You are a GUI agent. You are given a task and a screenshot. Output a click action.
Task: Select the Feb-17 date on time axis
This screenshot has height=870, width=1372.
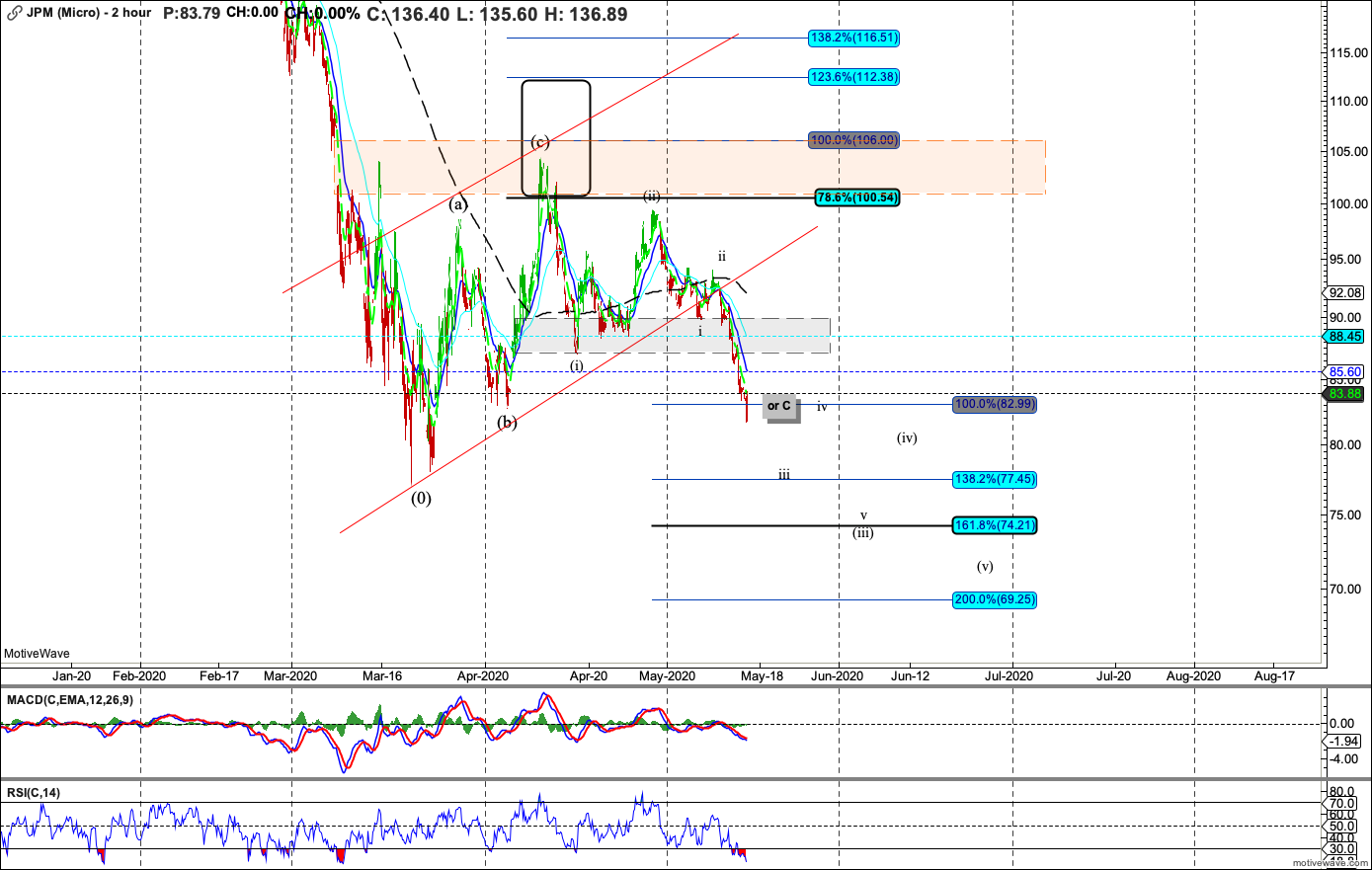click(x=219, y=676)
